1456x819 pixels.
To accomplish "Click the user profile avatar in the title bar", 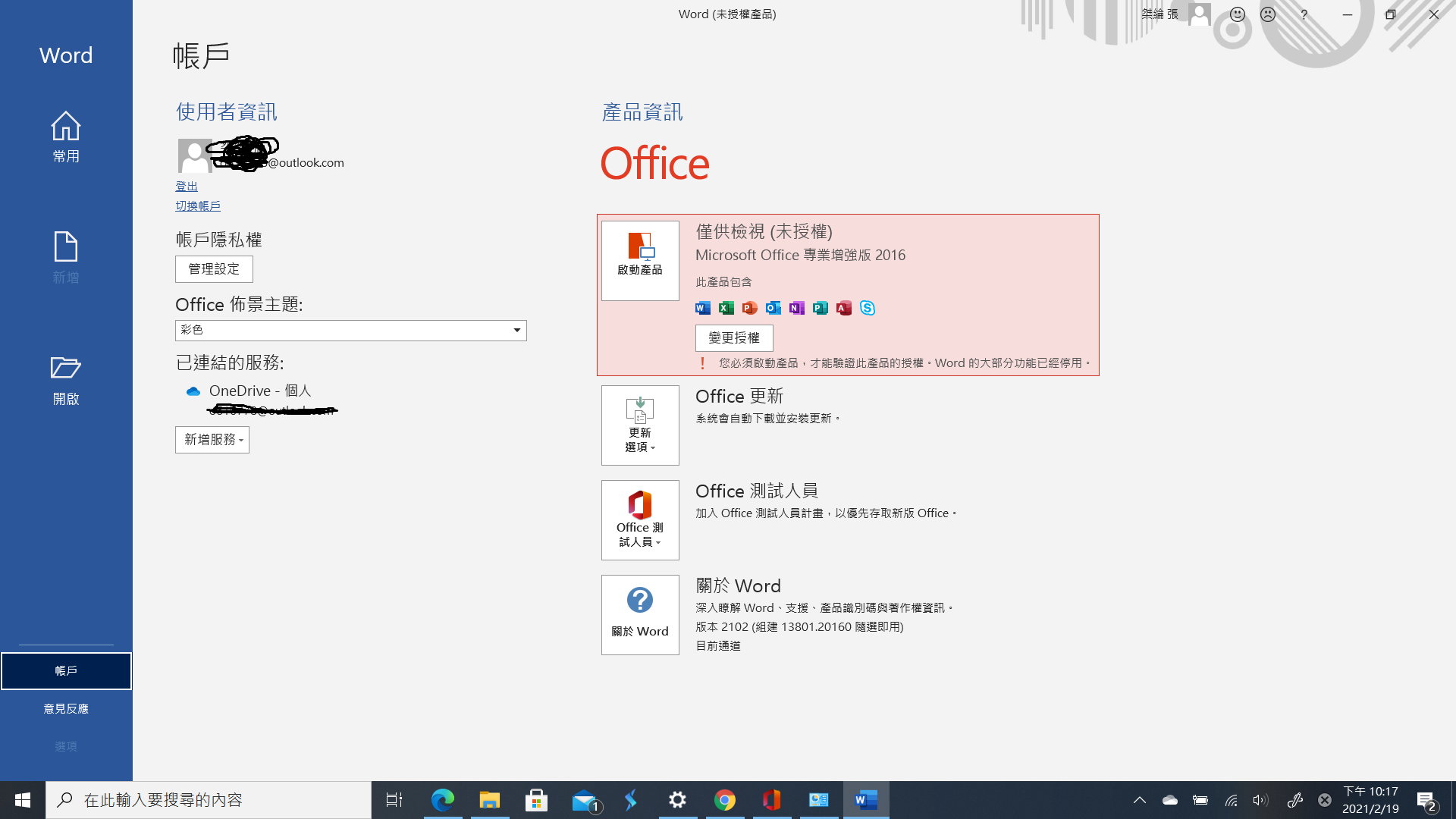I will 1199,14.
